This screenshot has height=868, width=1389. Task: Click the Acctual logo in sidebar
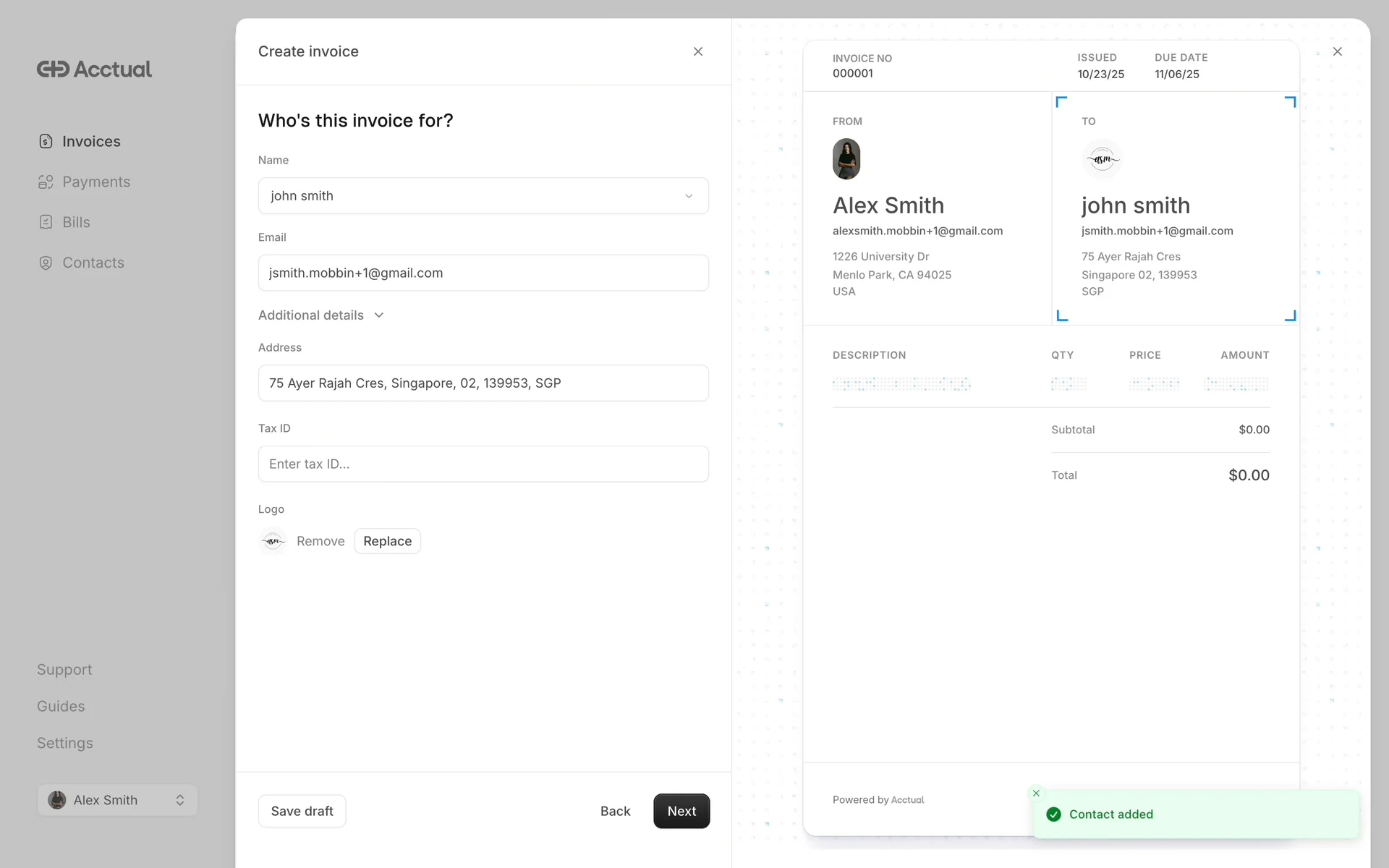pos(94,69)
